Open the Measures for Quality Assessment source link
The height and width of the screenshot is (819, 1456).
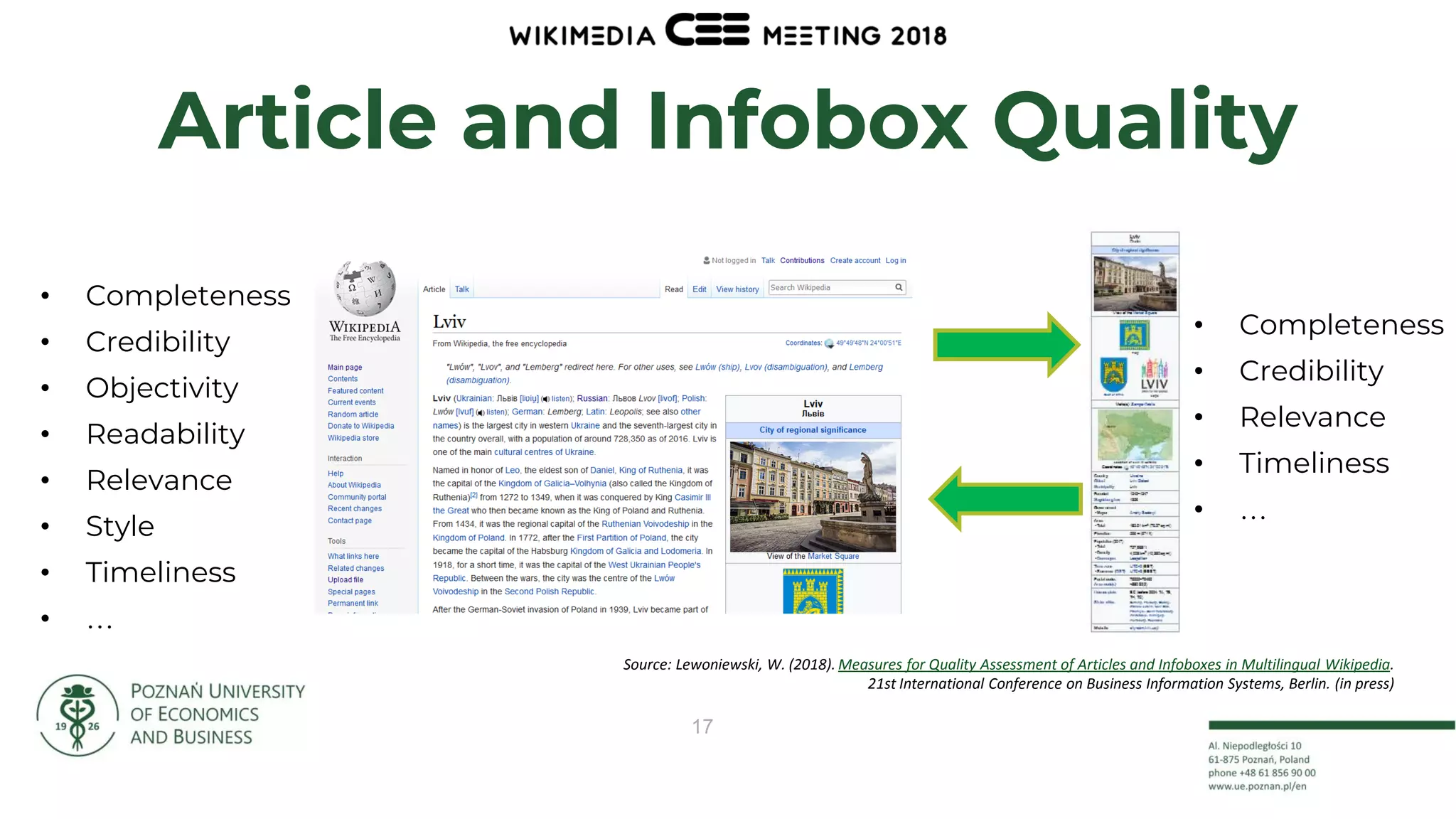click(x=1114, y=664)
